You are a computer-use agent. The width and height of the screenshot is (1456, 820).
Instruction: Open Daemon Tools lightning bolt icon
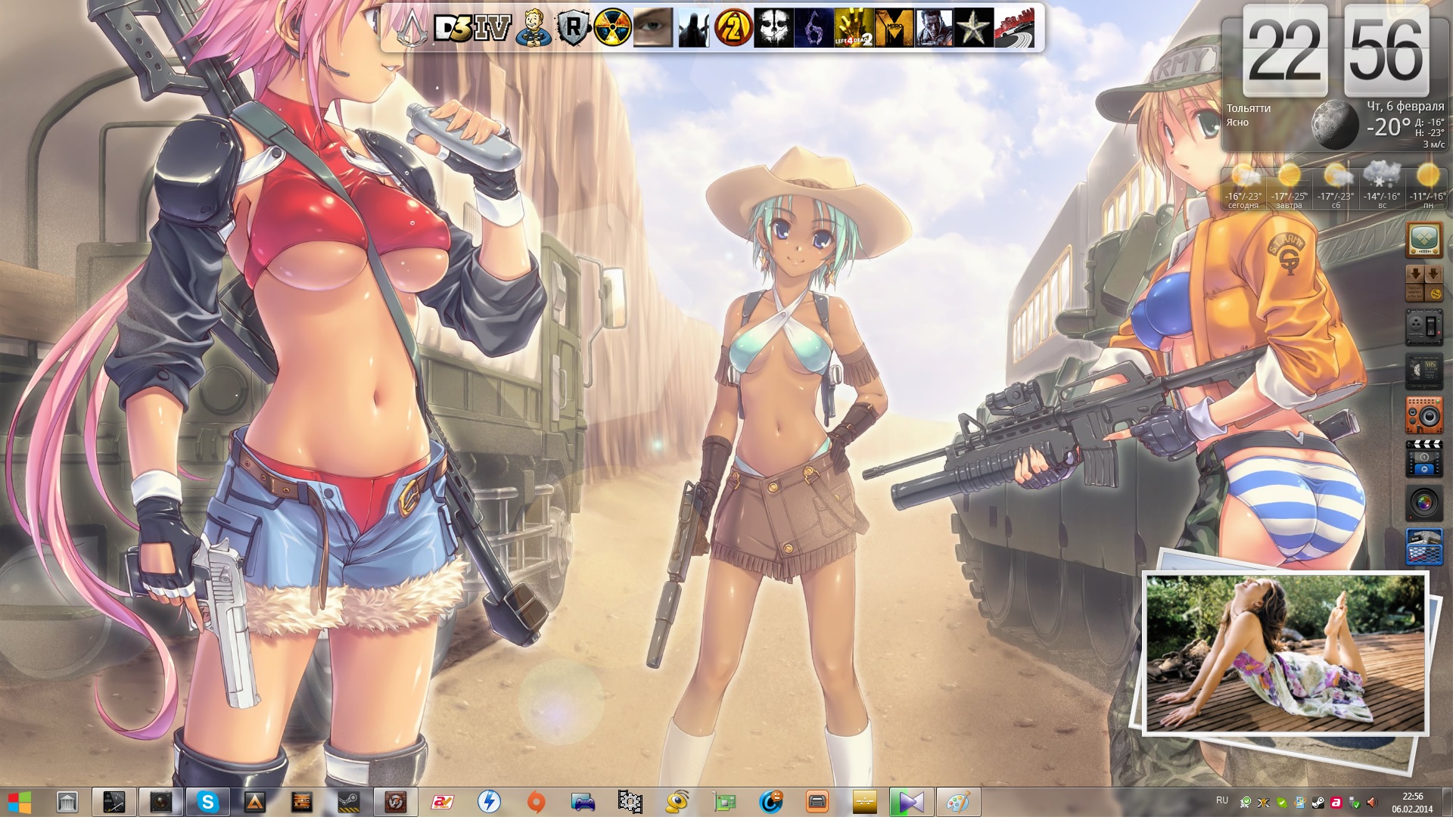click(x=490, y=803)
